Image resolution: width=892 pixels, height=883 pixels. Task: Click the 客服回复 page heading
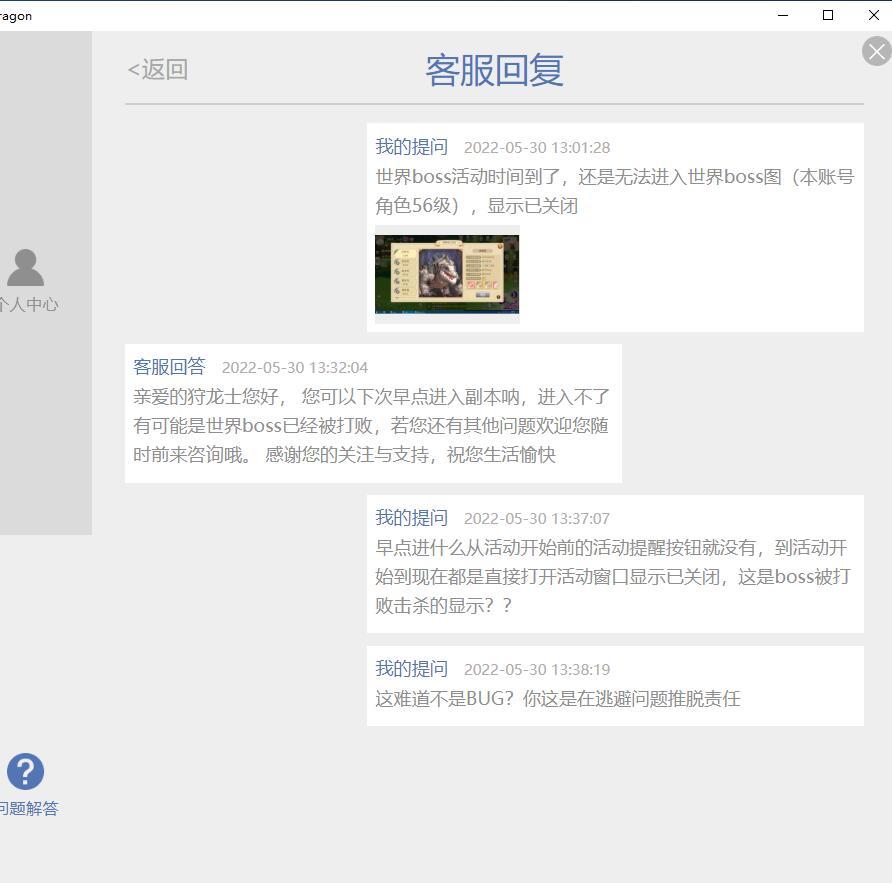pyautogui.click(x=494, y=71)
